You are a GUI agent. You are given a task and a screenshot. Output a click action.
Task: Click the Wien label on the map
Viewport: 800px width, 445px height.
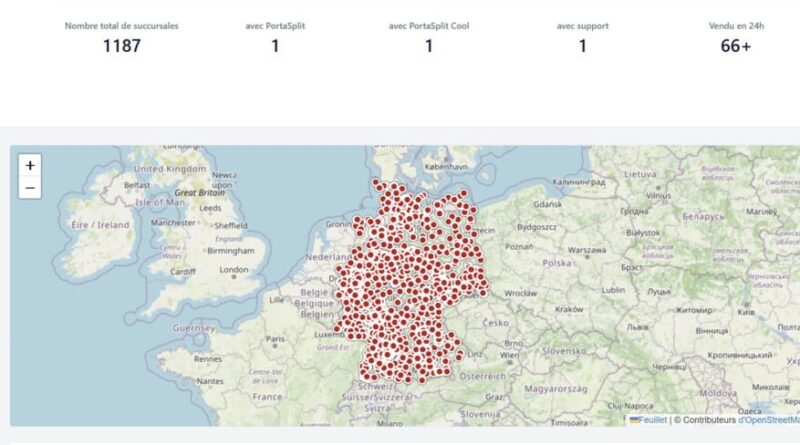click(509, 355)
